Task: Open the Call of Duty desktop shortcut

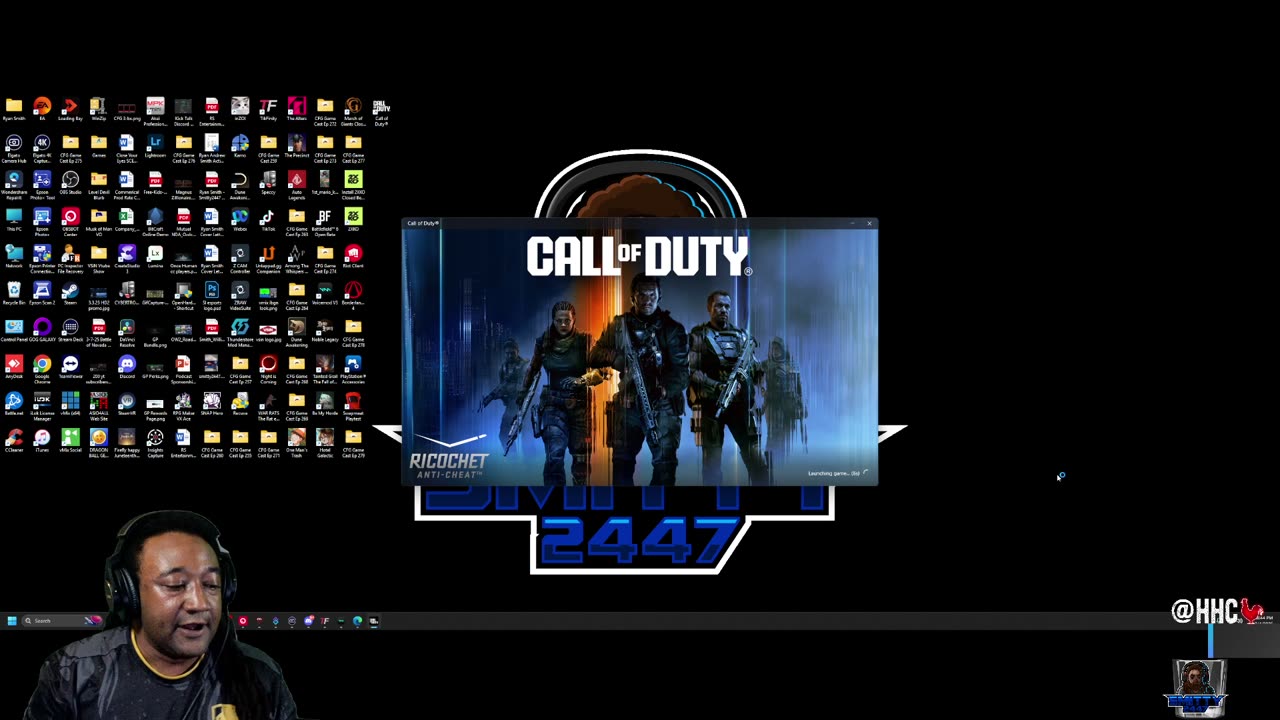Action: 381,112
